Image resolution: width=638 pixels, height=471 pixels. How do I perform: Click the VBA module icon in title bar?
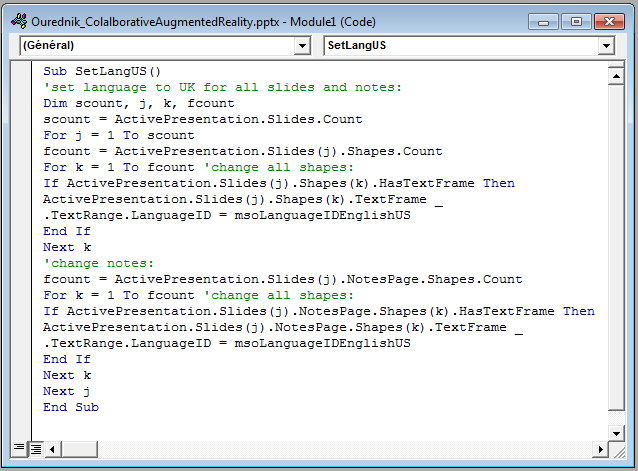click(19, 21)
